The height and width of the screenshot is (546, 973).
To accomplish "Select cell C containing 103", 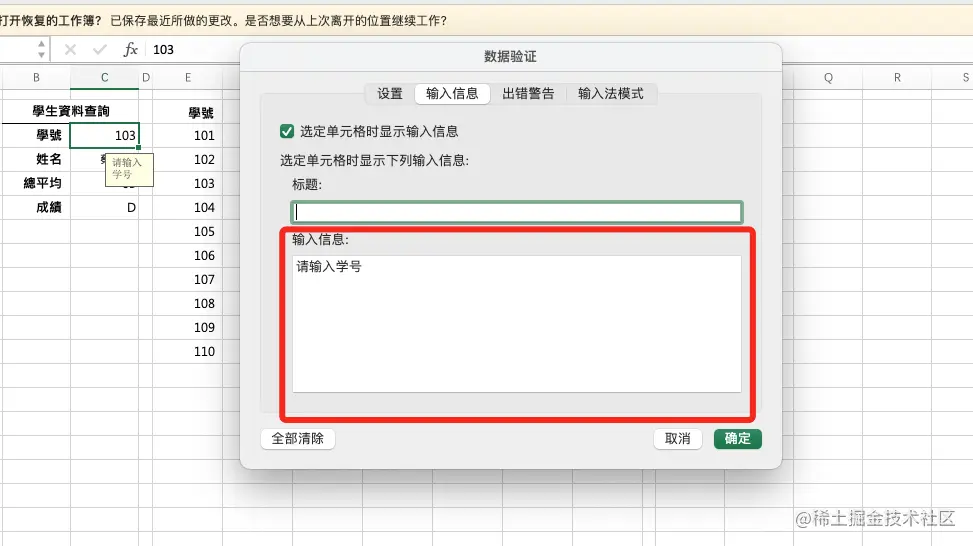I will 104,135.
